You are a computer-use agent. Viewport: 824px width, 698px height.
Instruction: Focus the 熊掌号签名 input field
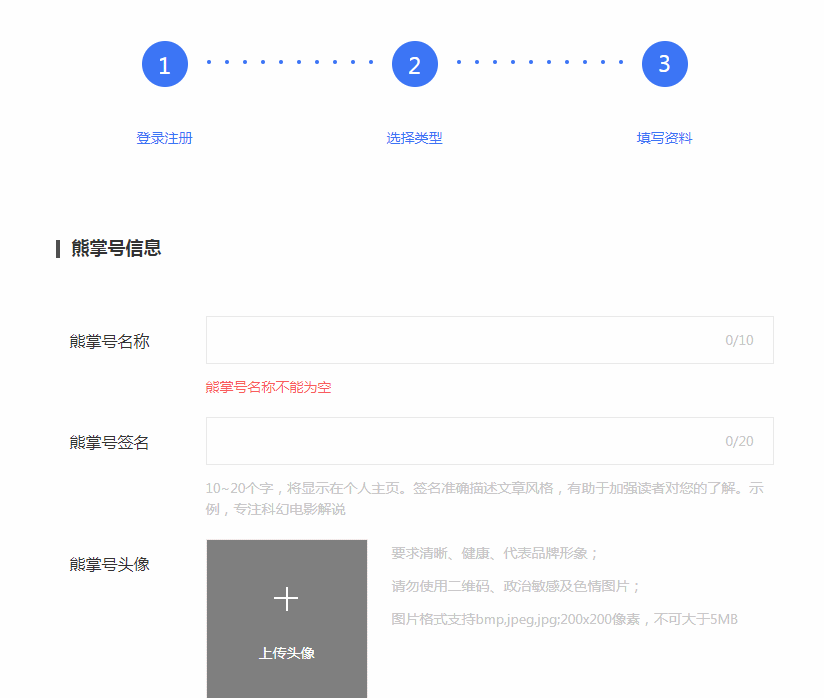tap(460, 441)
